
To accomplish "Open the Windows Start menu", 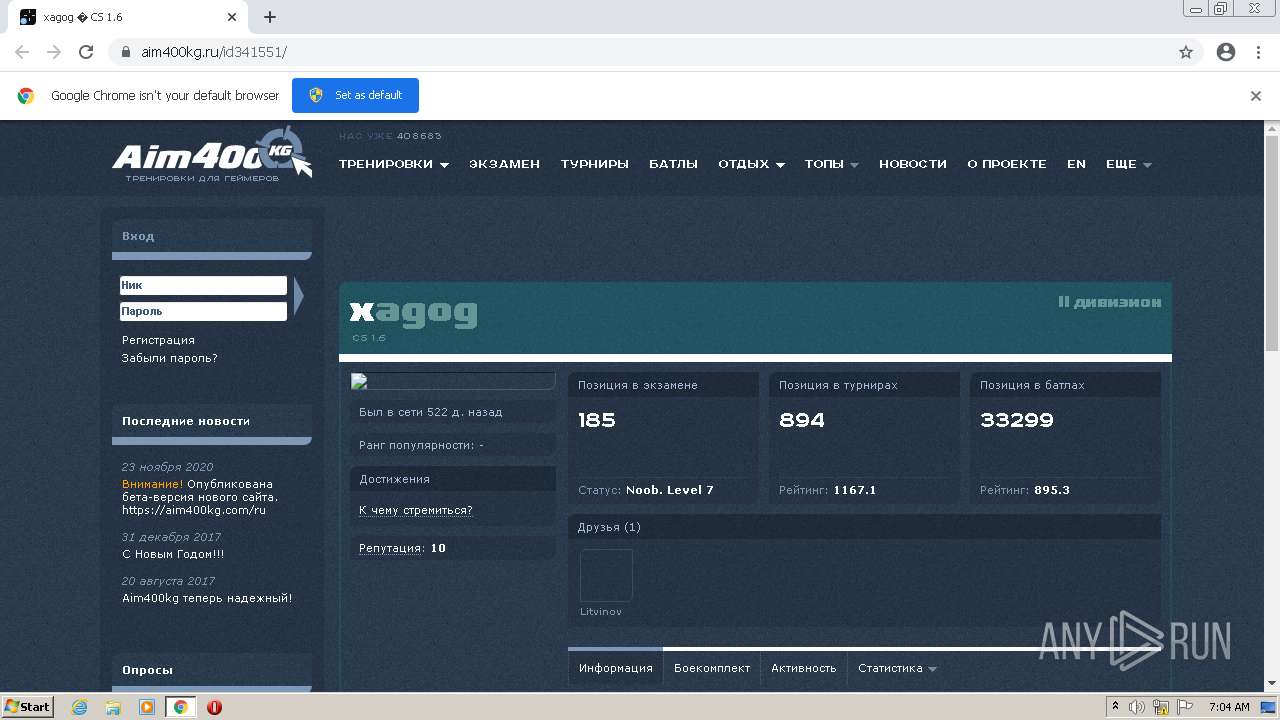I will coord(27,706).
